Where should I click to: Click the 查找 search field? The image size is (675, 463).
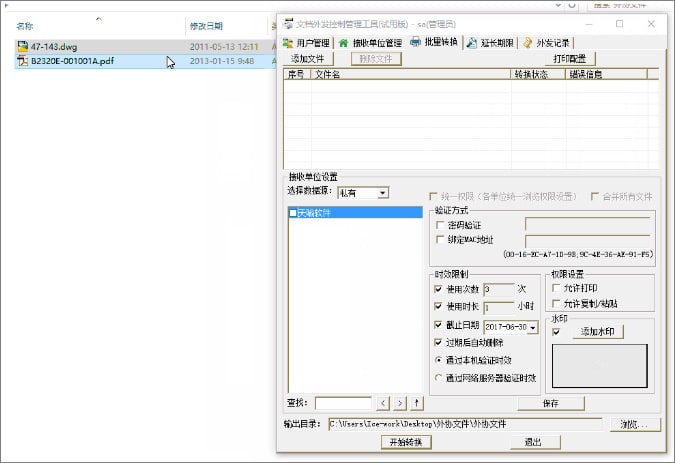coord(343,403)
